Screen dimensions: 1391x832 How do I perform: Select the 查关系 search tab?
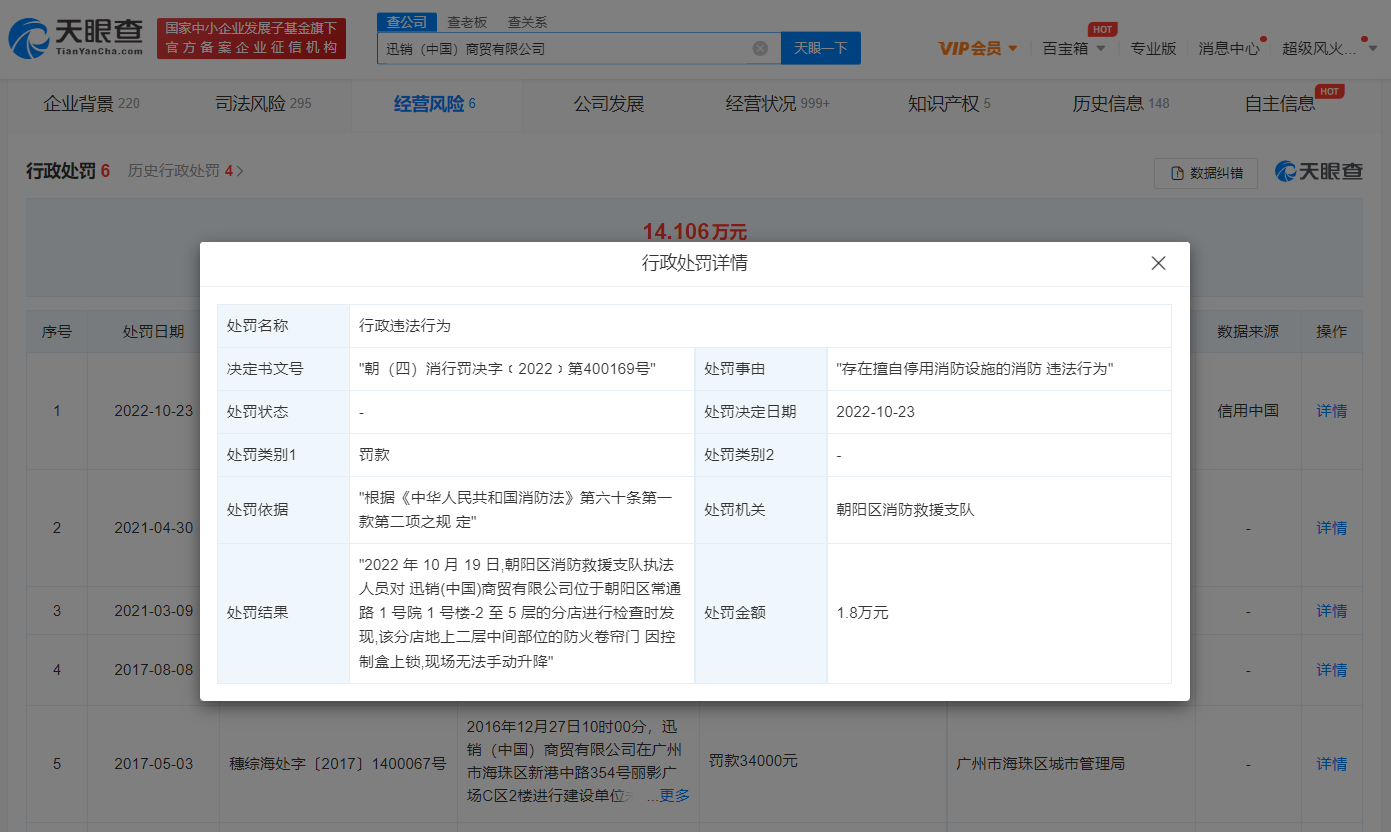pos(527,21)
